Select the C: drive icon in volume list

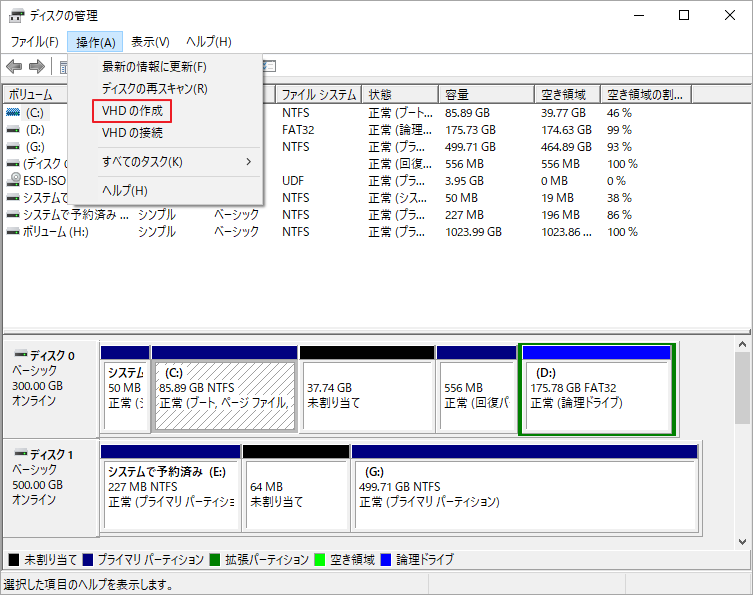(x=13, y=113)
